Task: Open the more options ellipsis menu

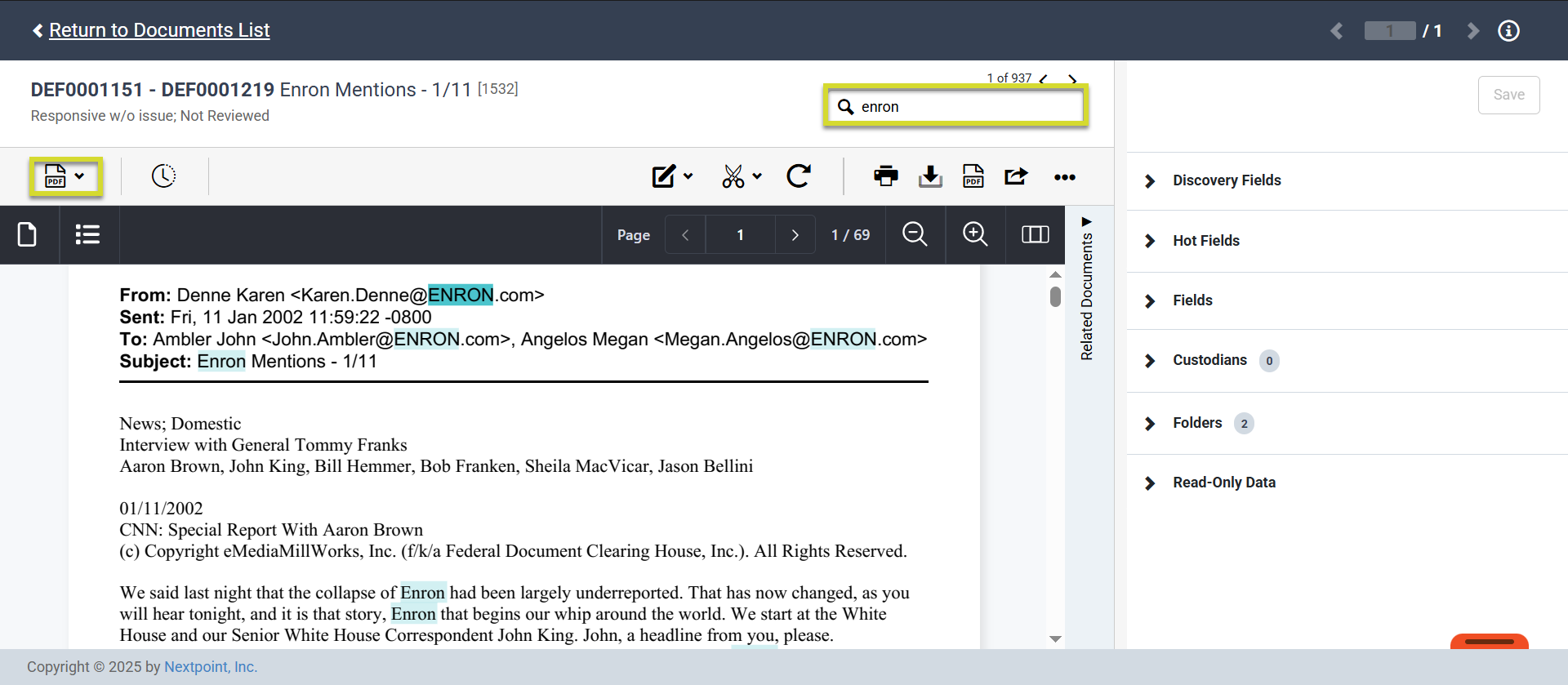Action: (1064, 177)
